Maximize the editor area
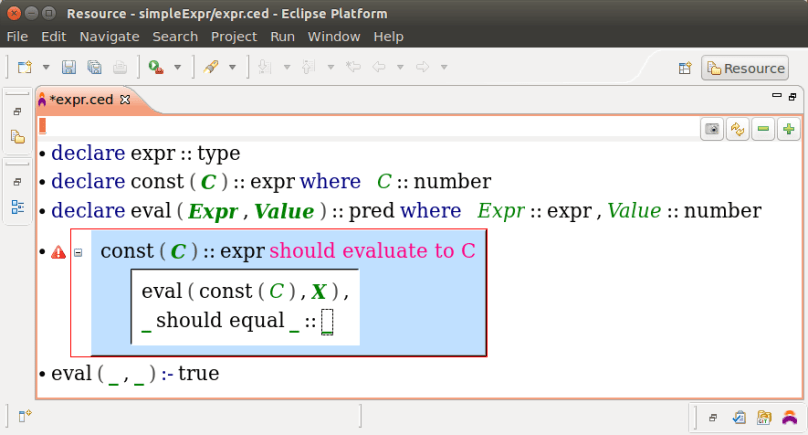 tap(792, 96)
